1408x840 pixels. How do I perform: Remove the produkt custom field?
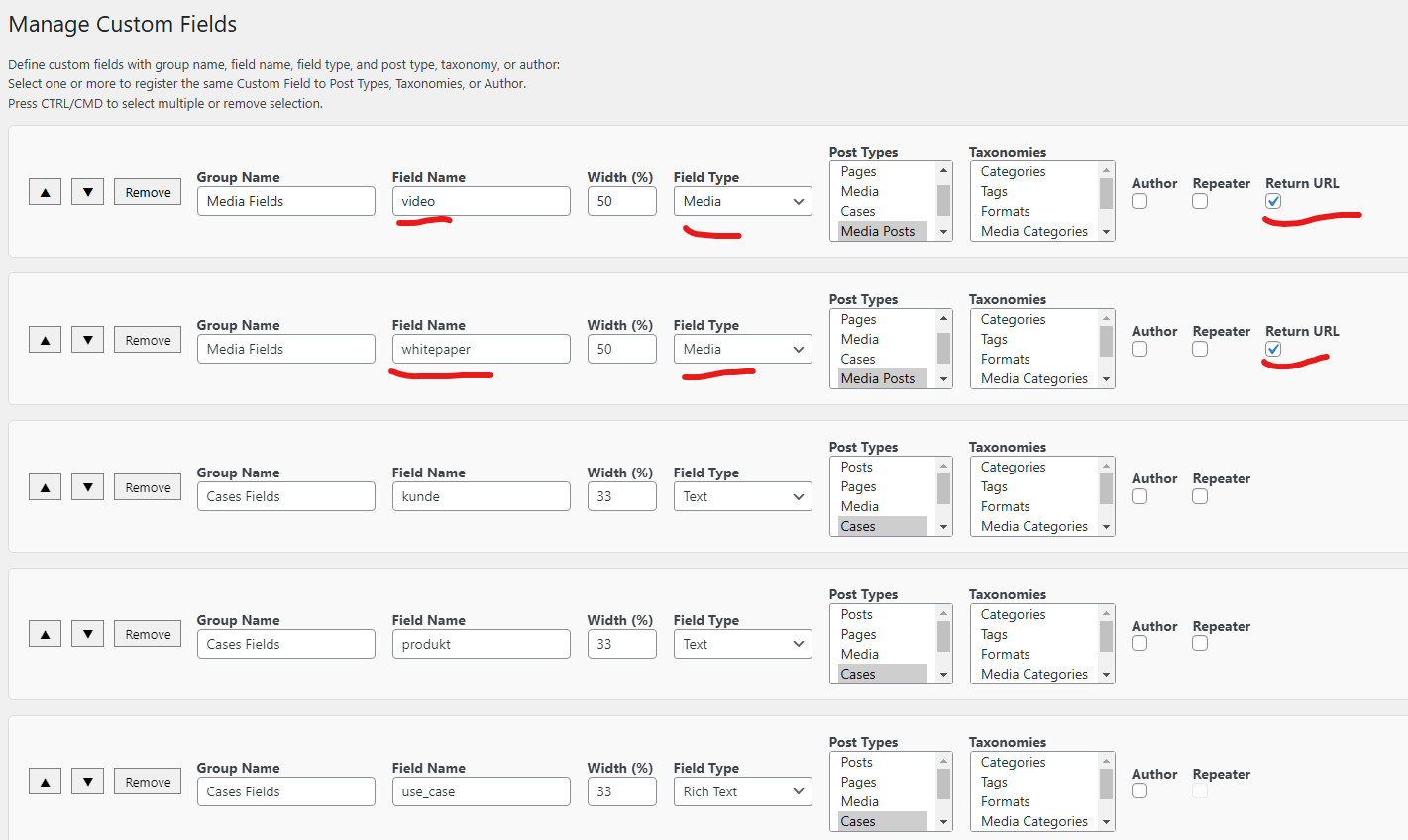coord(148,634)
